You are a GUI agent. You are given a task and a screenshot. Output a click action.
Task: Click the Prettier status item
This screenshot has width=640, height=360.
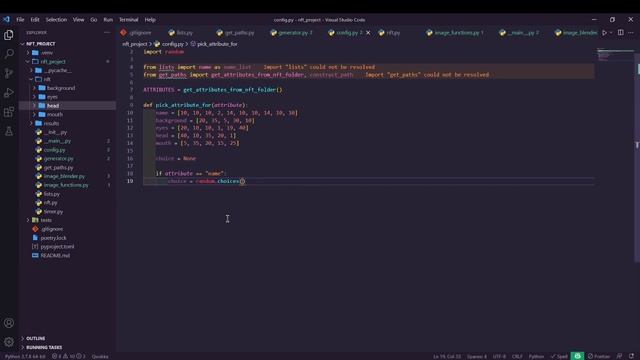click(599, 356)
